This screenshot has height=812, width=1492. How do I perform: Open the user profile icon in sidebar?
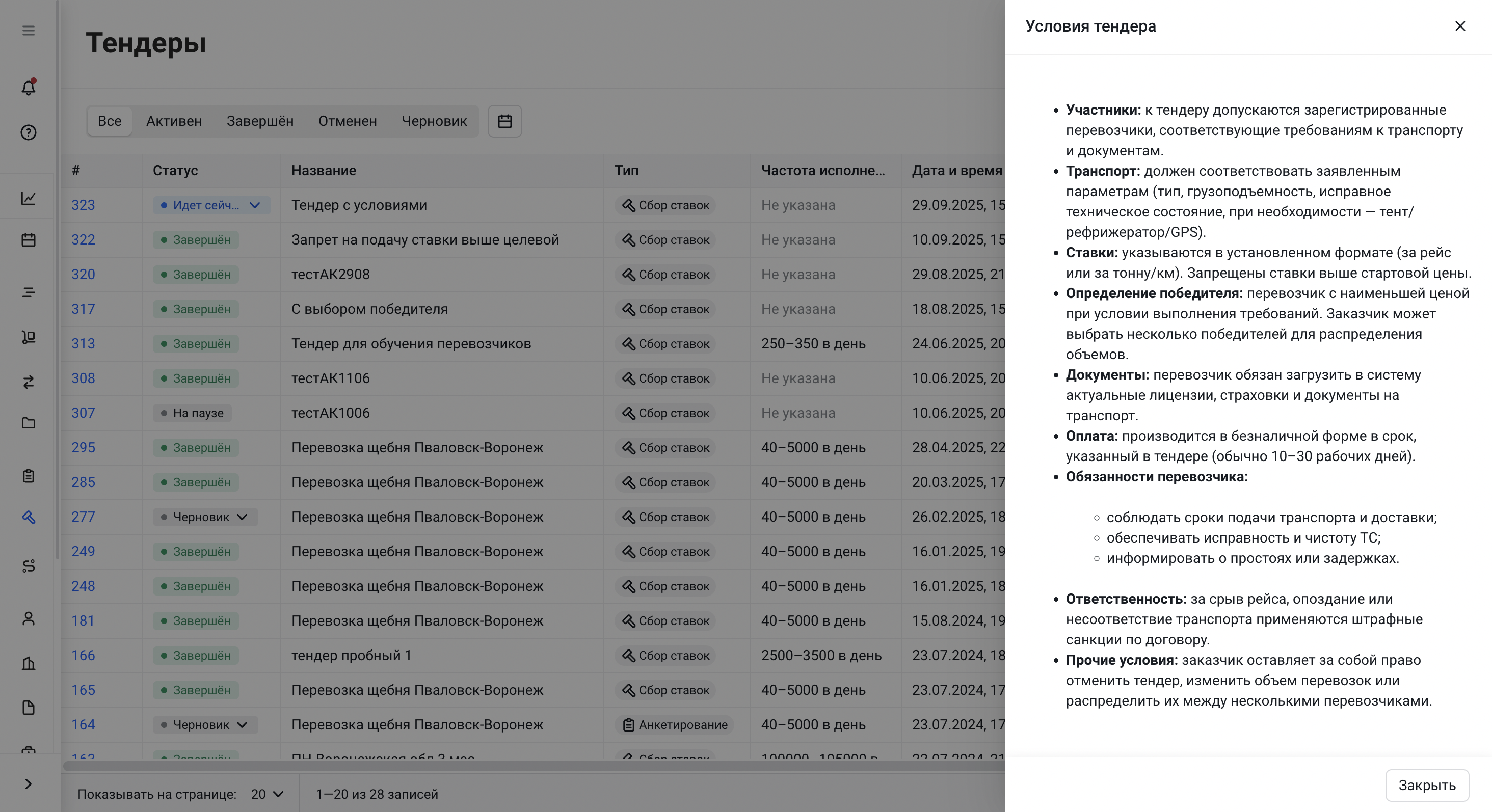click(x=29, y=619)
